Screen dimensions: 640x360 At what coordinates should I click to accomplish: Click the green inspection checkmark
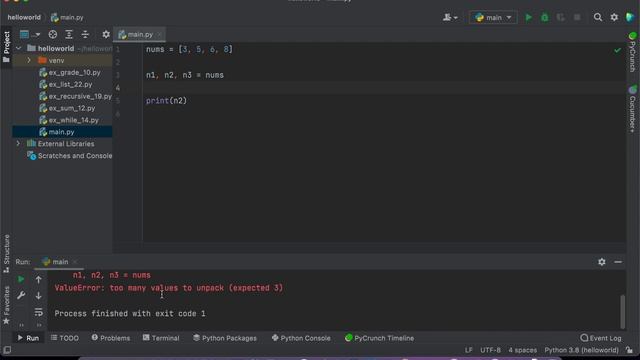pyautogui.click(x=618, y=50)
